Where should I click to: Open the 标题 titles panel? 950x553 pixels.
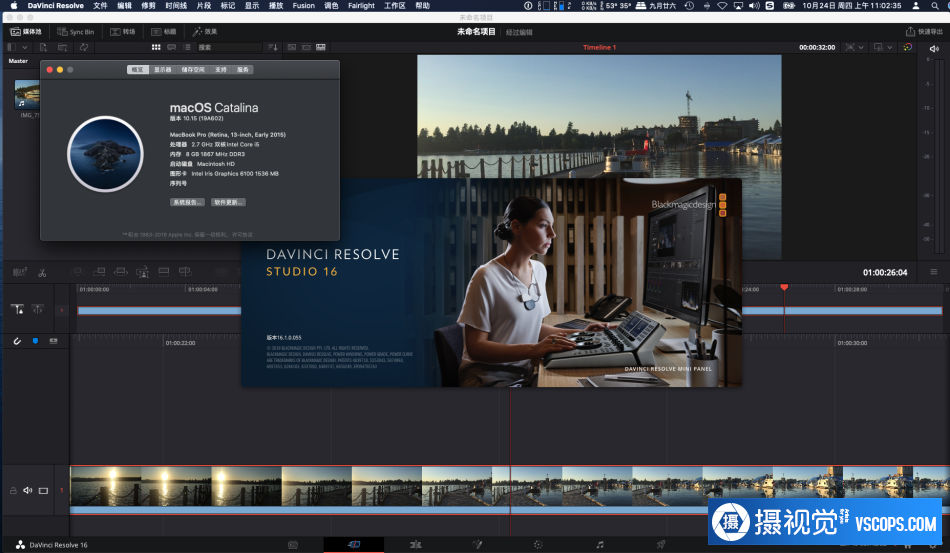coord(164,31)
